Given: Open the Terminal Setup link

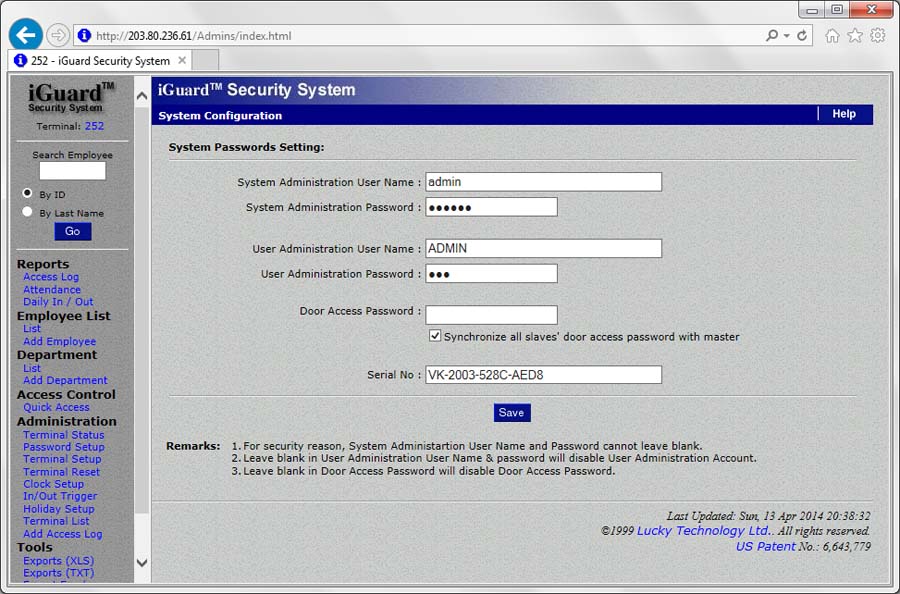Looking at the screenshot, I should coord(62,459).
